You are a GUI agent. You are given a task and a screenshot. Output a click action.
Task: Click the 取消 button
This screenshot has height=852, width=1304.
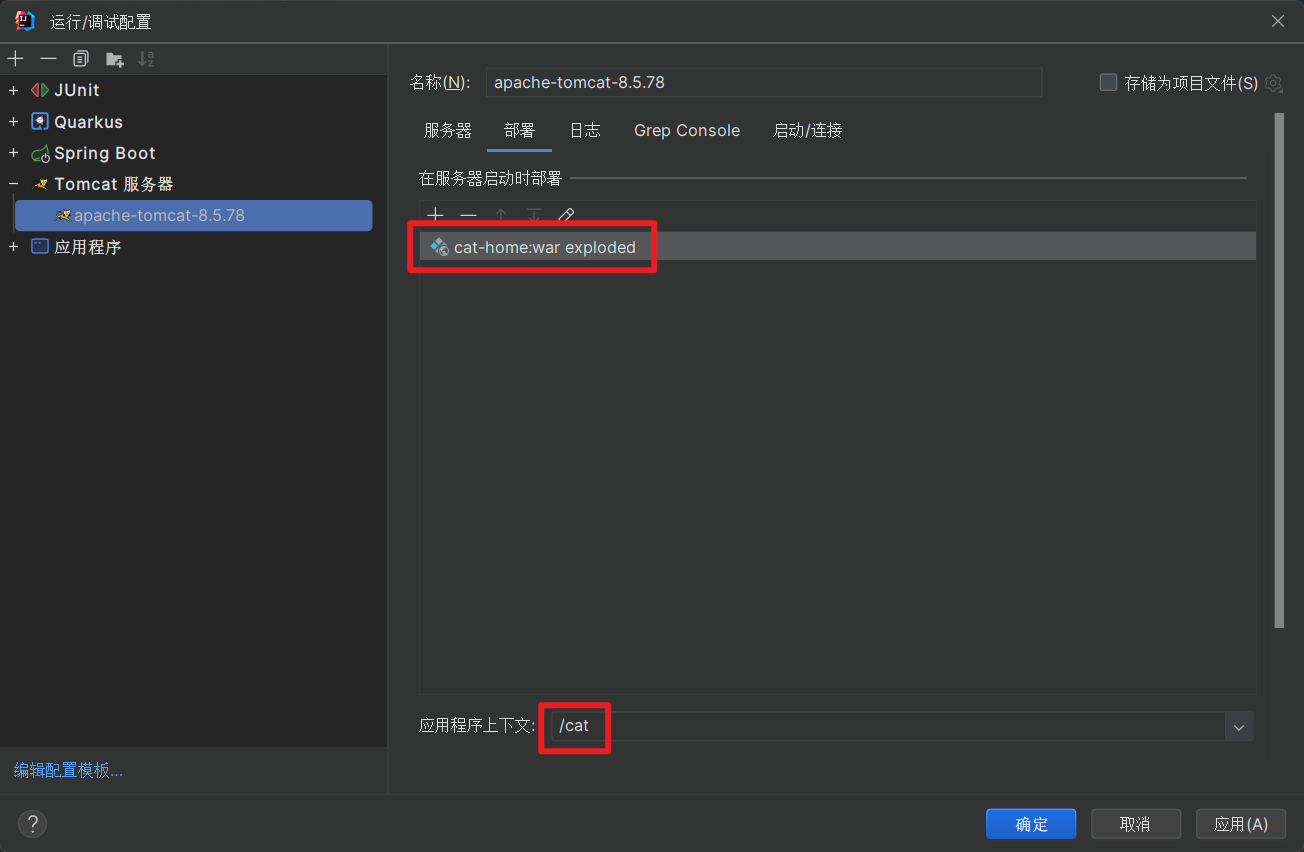1135,824
